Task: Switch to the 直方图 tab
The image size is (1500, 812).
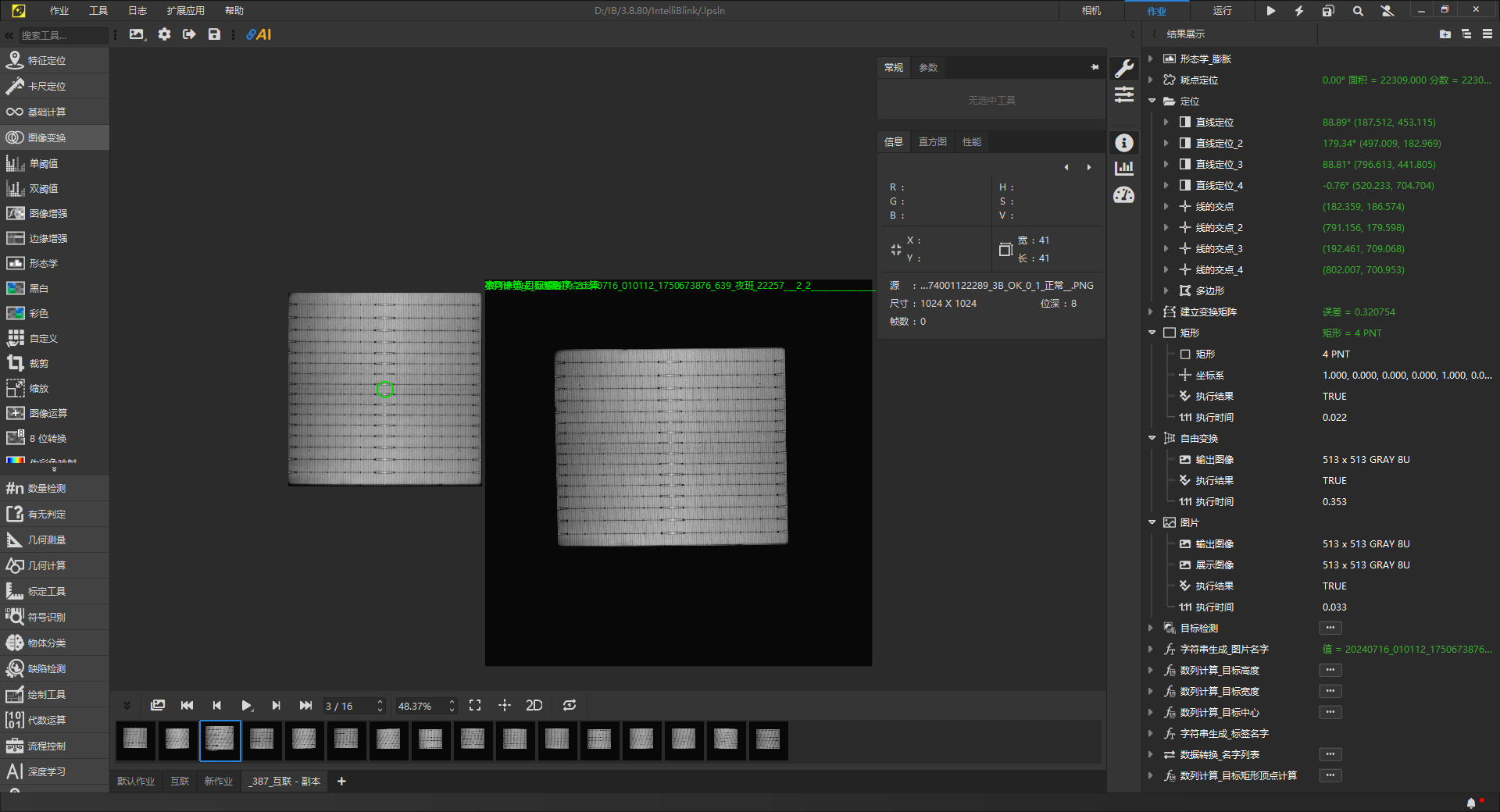Action: coord(932,142)
